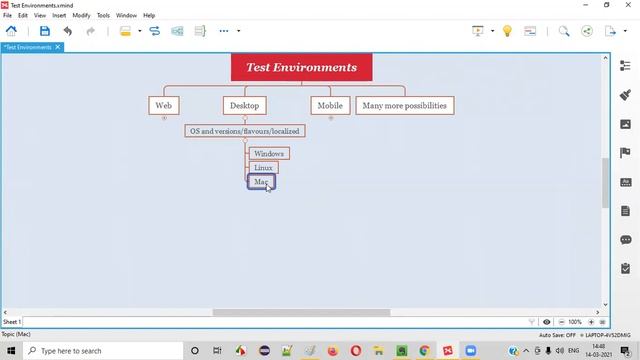This screenshot has width=640, height=360.
Task: Select the Test Environments central topic
Action: (x=302, y=67)
